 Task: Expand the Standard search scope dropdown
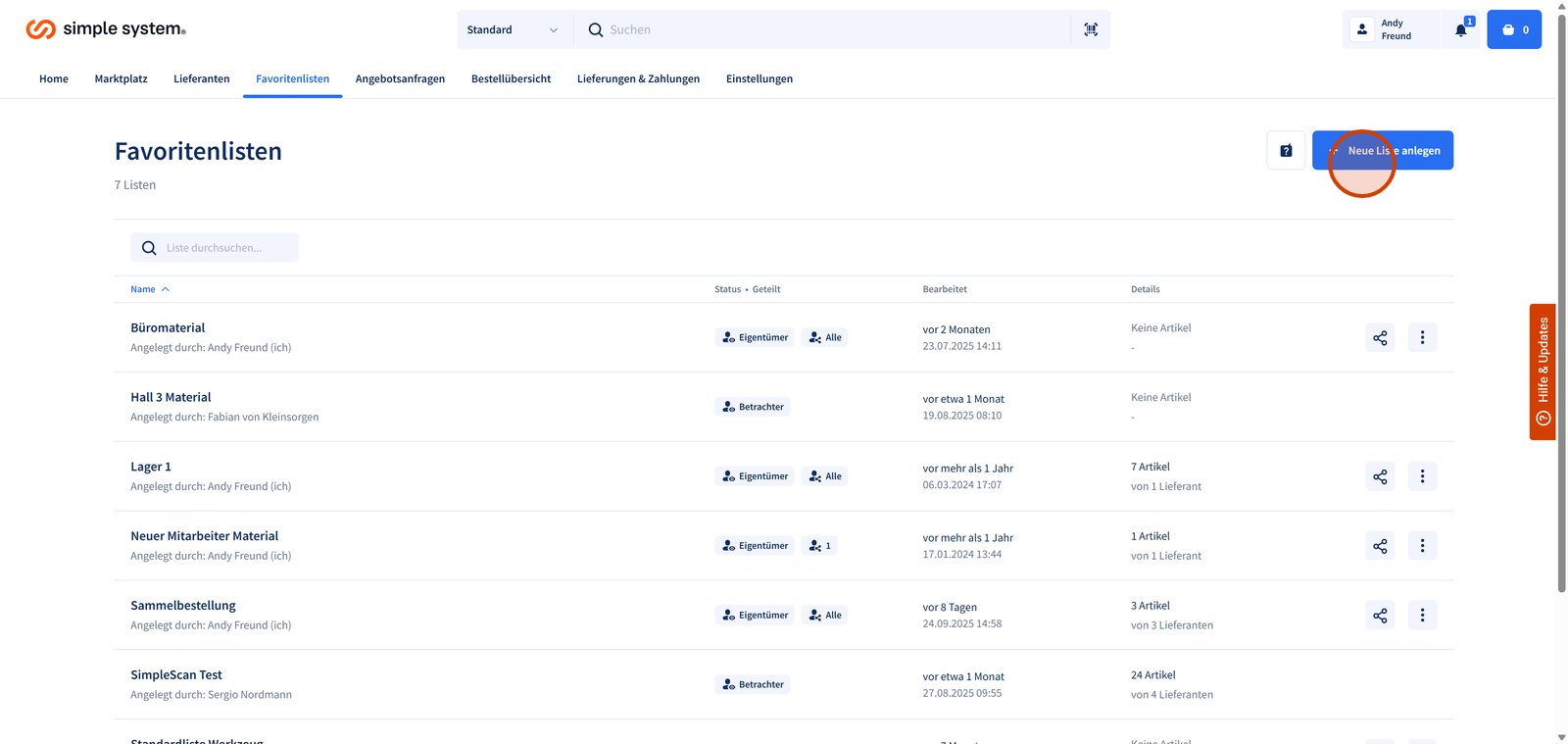click(x=513, y=30)
